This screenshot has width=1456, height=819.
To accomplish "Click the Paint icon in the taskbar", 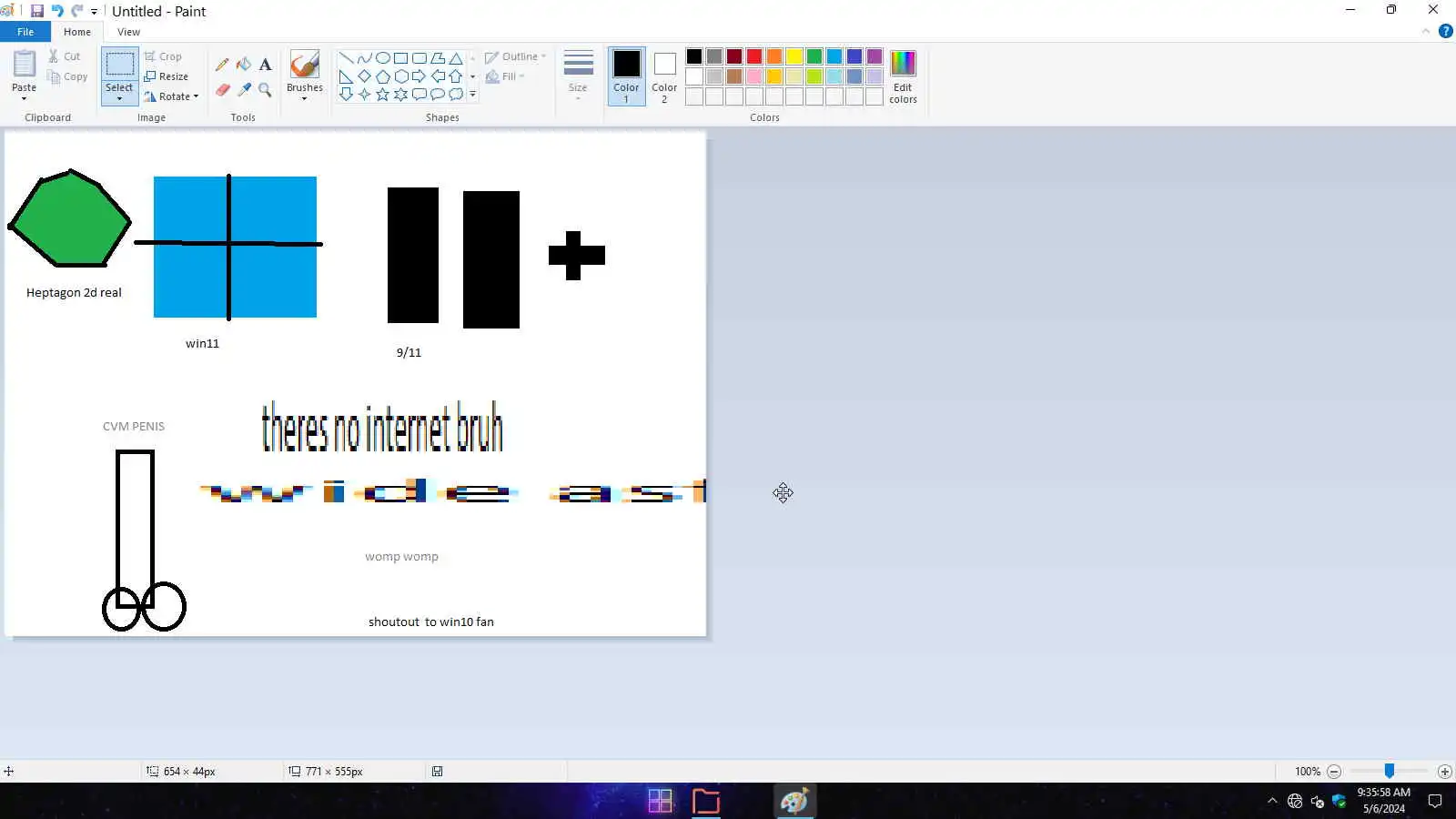I will 794,801.
